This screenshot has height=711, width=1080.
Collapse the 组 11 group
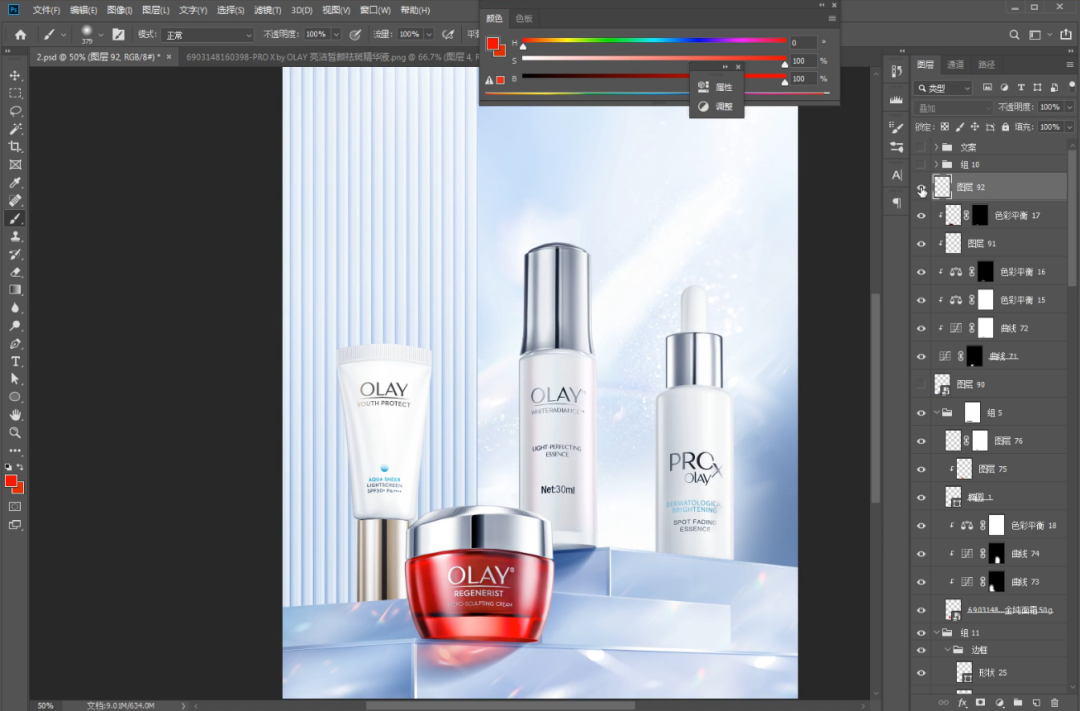[936, 632]
